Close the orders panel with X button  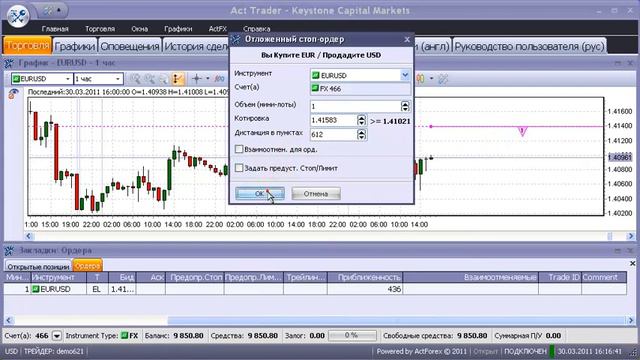click(632, 264)
